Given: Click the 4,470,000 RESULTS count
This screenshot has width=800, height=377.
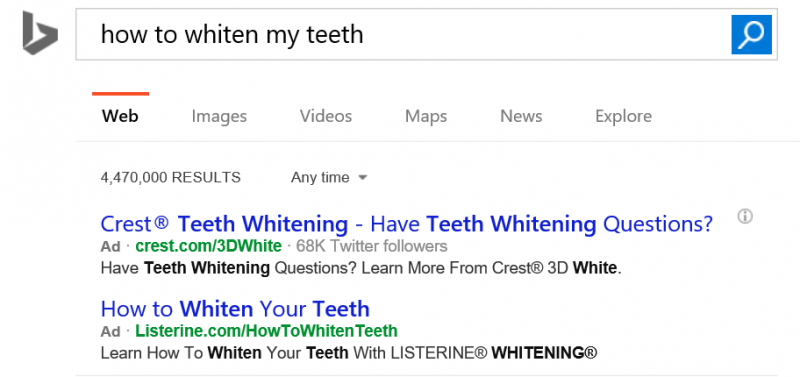Looking at the screenshot, I should coord(170,178).
